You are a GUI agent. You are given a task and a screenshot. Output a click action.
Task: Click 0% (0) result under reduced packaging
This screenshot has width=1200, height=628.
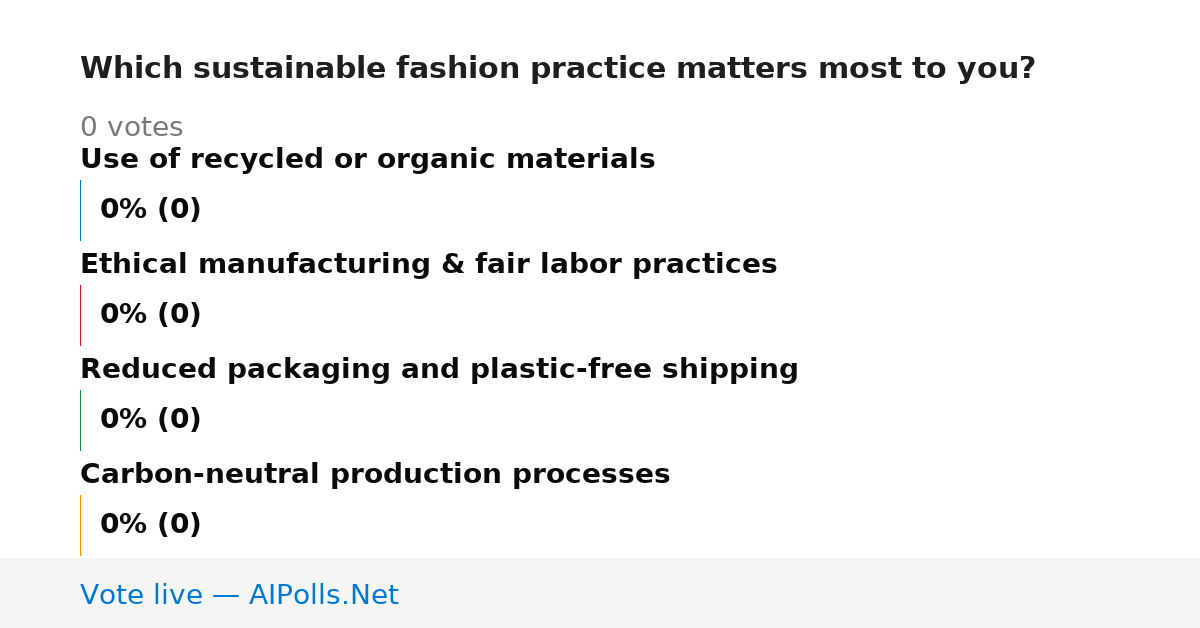pos(150,420)
